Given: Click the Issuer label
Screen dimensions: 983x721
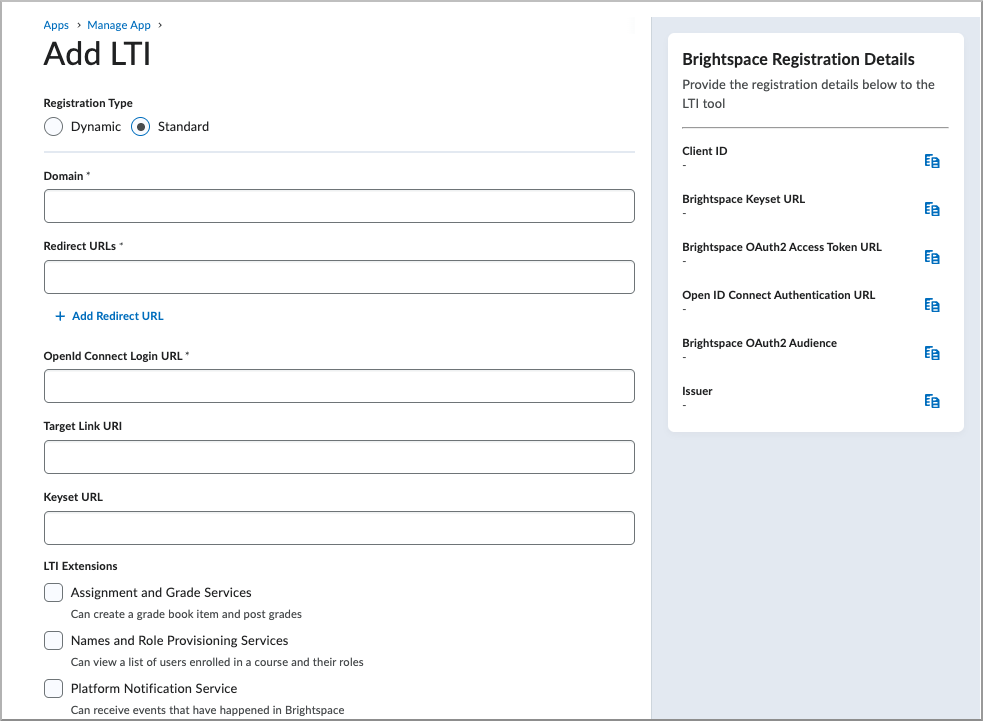Looking at the screenshot, I should point(697,391).
